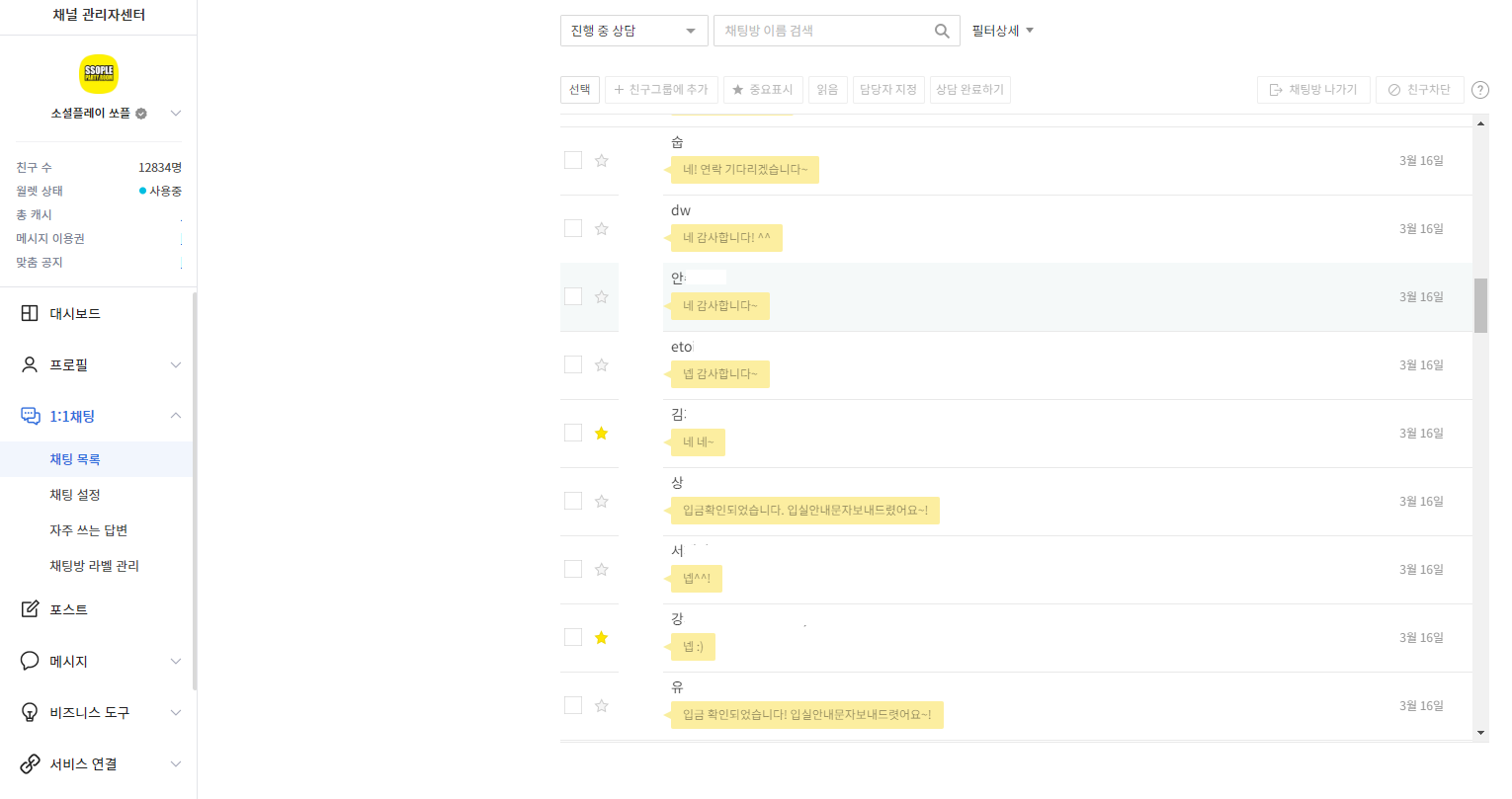Image resolution: width=1512 pixels, height=799 pixels.
Task: Click the chat list scrollbar thumb
Action: (x=1480, y=305)
